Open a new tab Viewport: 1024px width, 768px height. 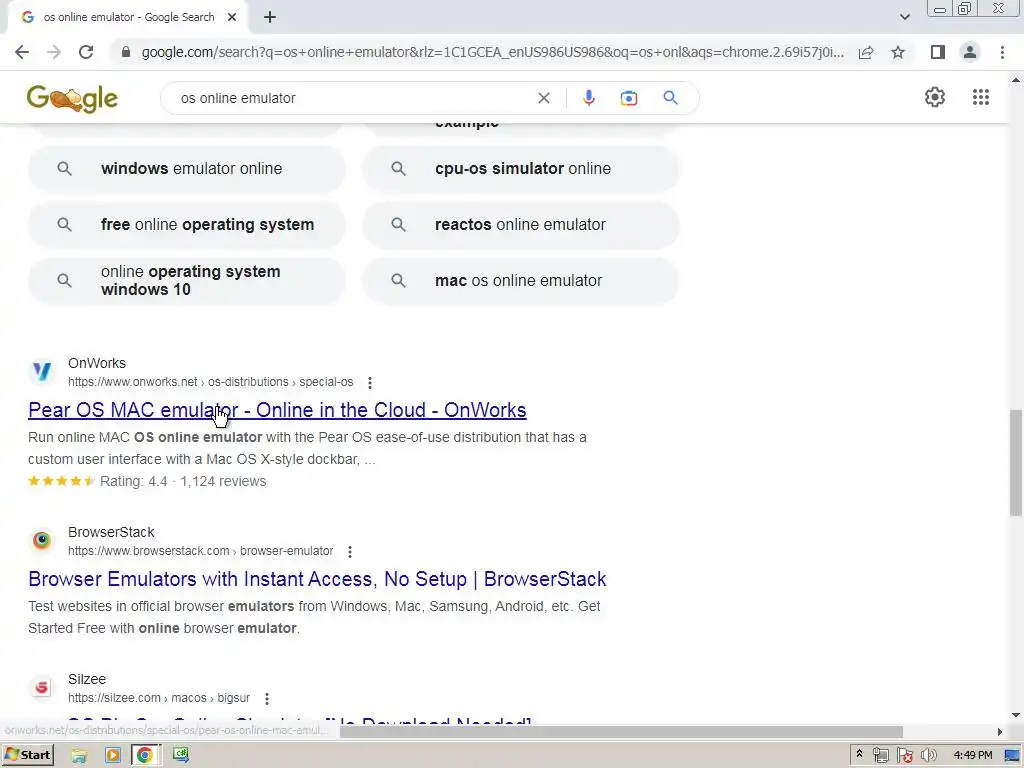coord(270,18)
